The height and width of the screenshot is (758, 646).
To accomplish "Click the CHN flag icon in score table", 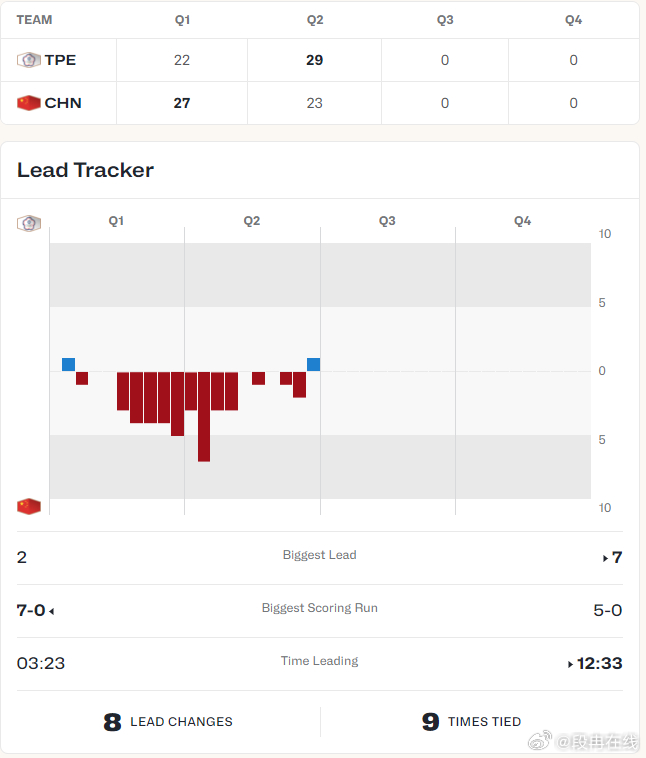I will 28,103.
